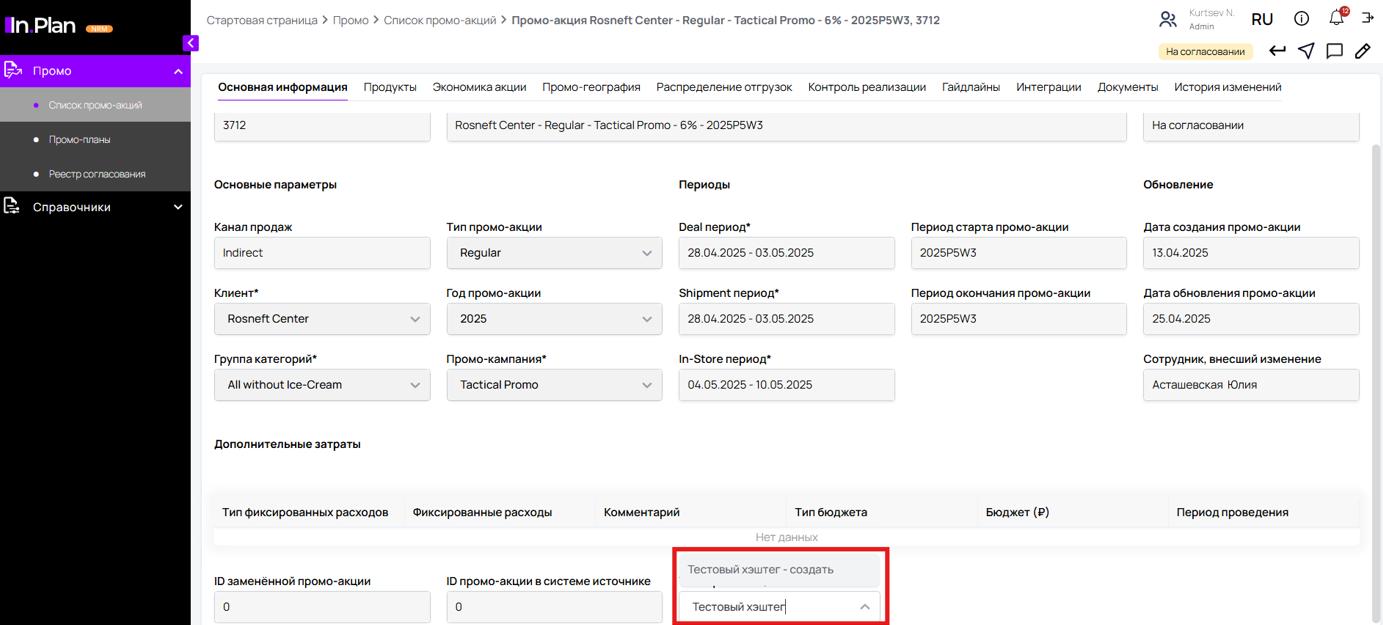Click the Список промо-акций breadcrumb link
The height and width of the screenshot is (625, 1383).
click(x=440, y=20)
